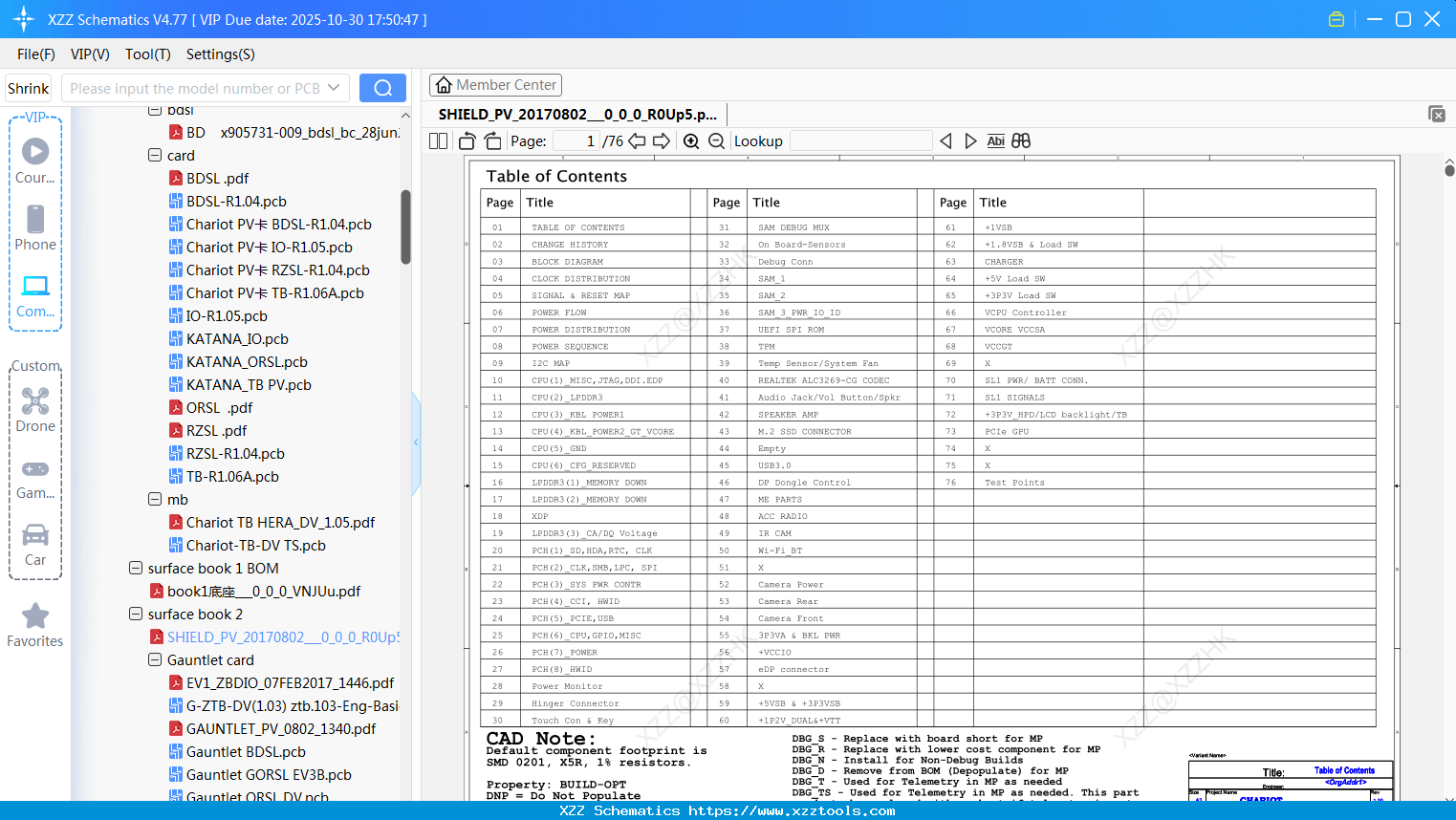The width and height of the screenshot is (1456, 820).
Task: Click the blue search button
Action: coord(382,88)
